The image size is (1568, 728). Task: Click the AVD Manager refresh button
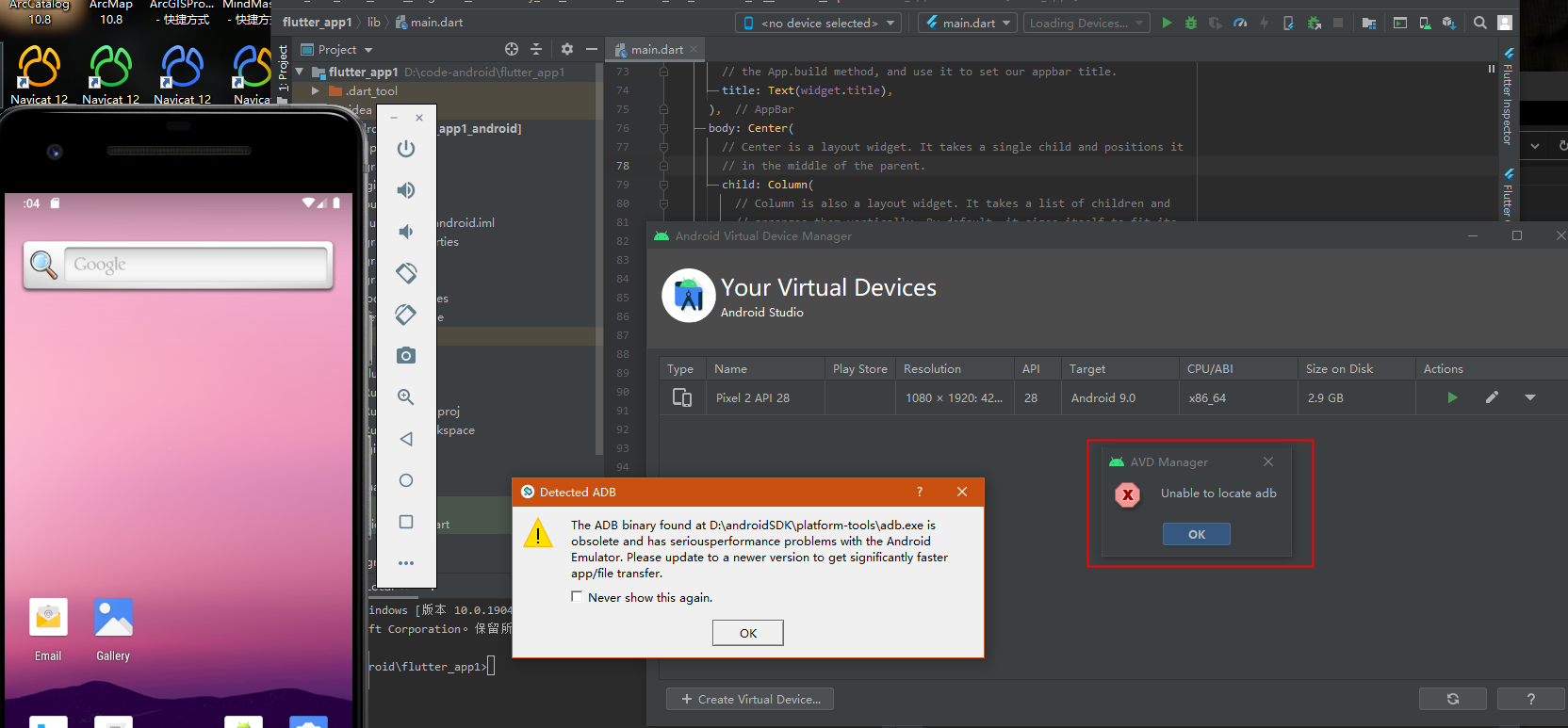pyautogui.click(x=1452, y=699)
